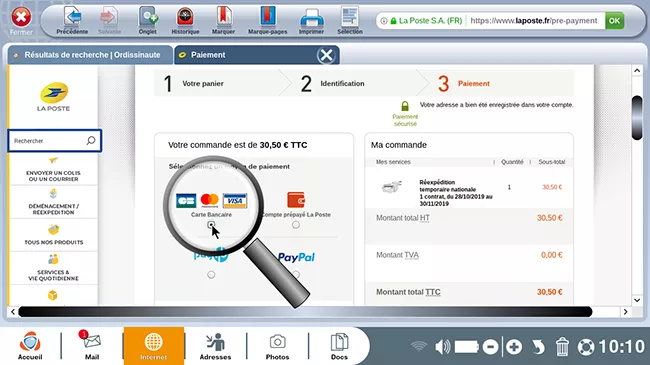
Task: Click the La Poste logo
Action: [x=53, y=97]
